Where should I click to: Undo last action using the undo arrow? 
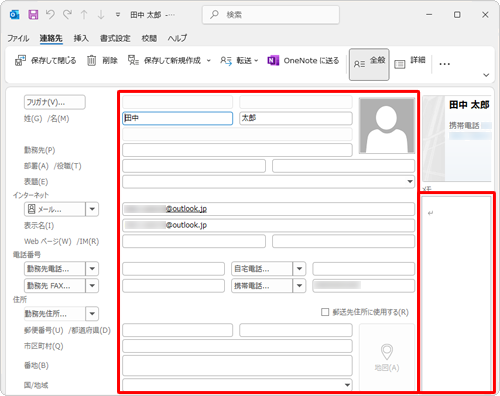[50, 15]
